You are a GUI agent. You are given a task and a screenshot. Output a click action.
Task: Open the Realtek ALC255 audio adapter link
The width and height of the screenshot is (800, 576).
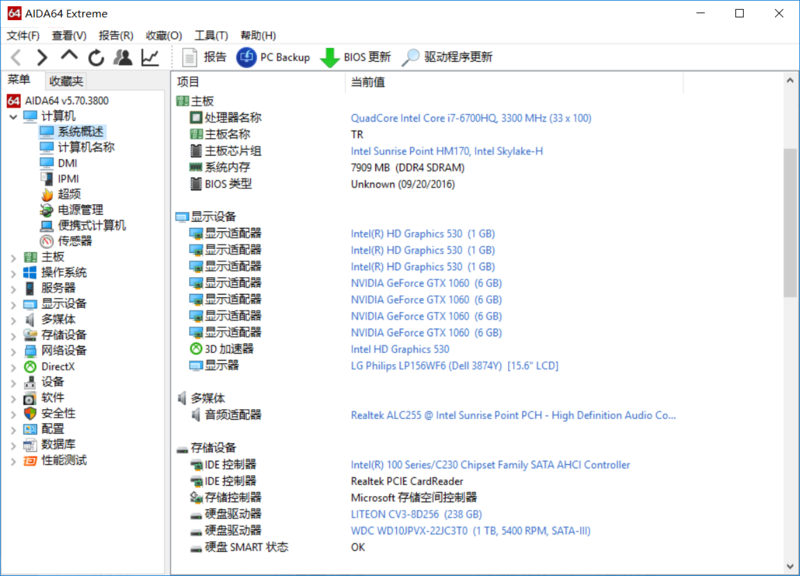click(x=513, y=415)
